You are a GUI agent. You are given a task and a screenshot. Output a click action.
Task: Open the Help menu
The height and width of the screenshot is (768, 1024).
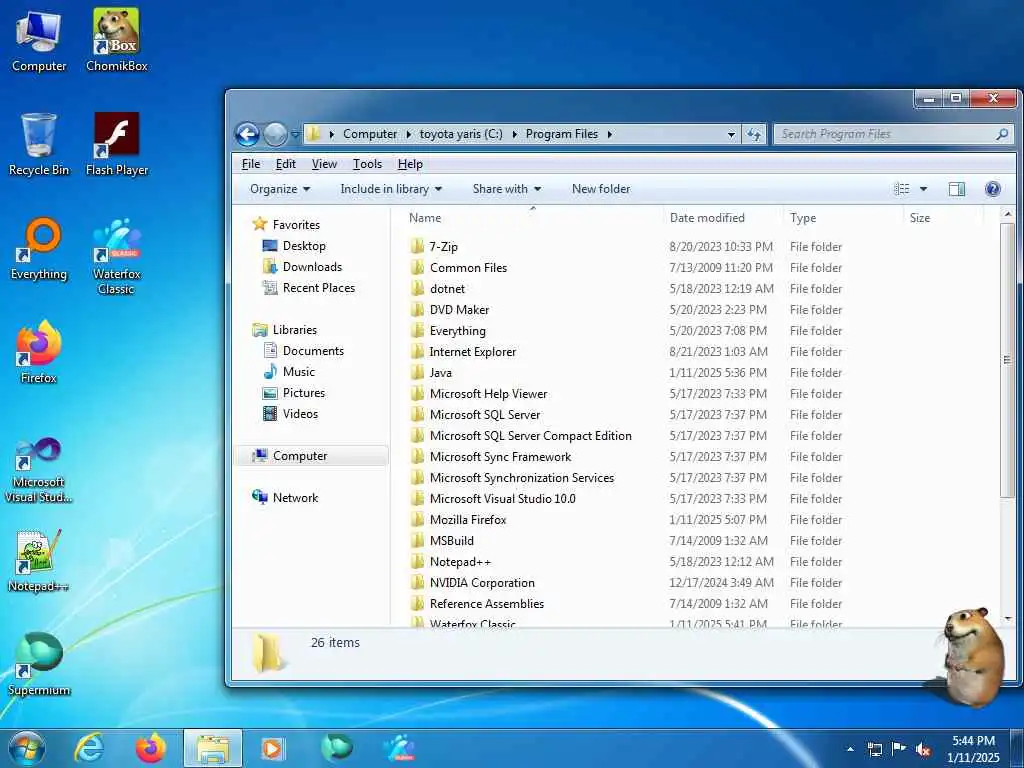point(410,165)
